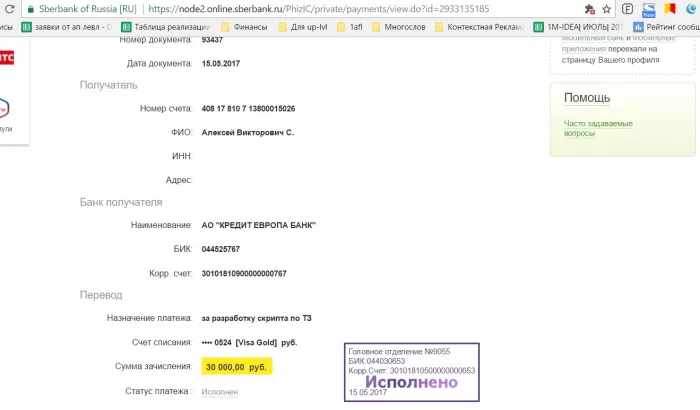Screen dimensions: 700x410
Task: Select corr. account '30101810900000000767'
Action: click(x=244, y=273)
